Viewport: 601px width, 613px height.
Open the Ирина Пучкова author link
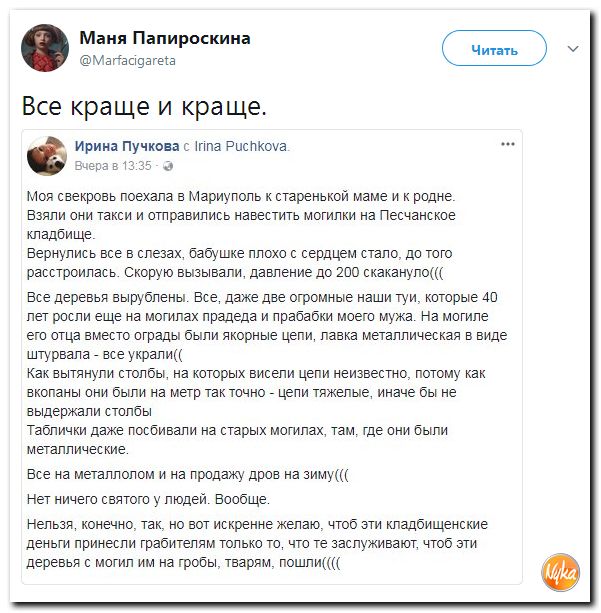[126, 146]
